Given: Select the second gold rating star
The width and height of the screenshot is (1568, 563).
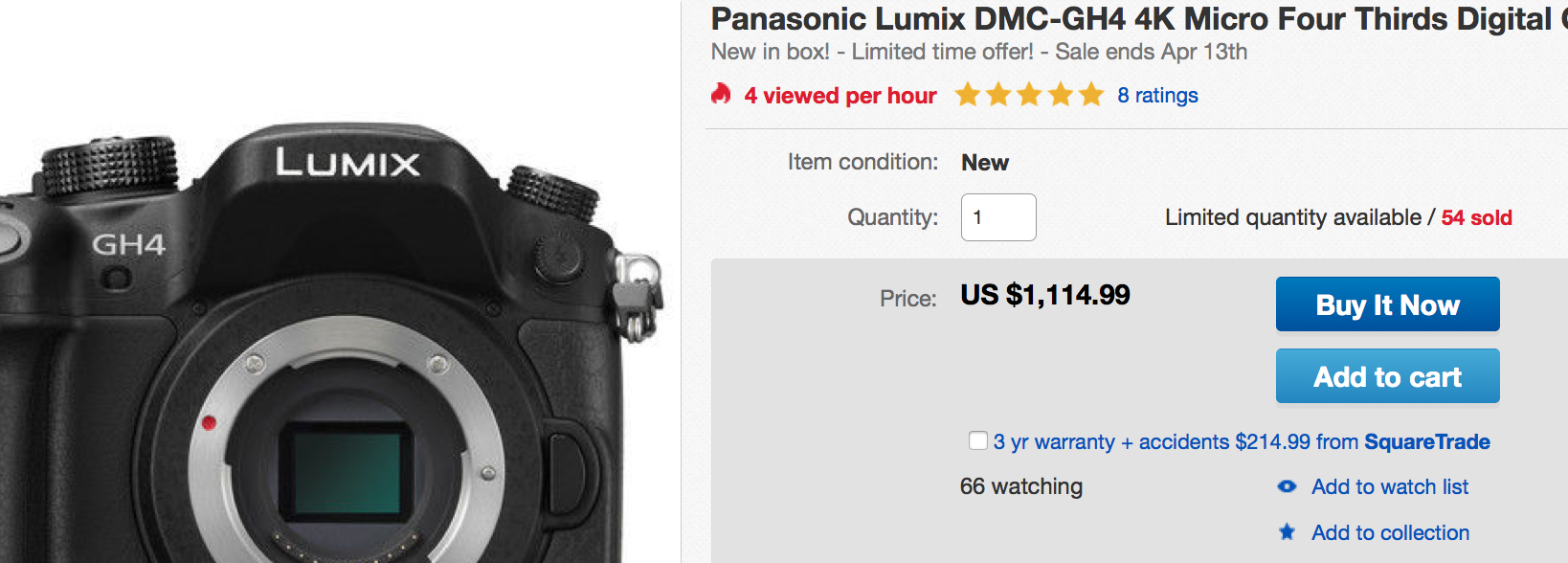Looking at the screenshot, I should point(998,95).
